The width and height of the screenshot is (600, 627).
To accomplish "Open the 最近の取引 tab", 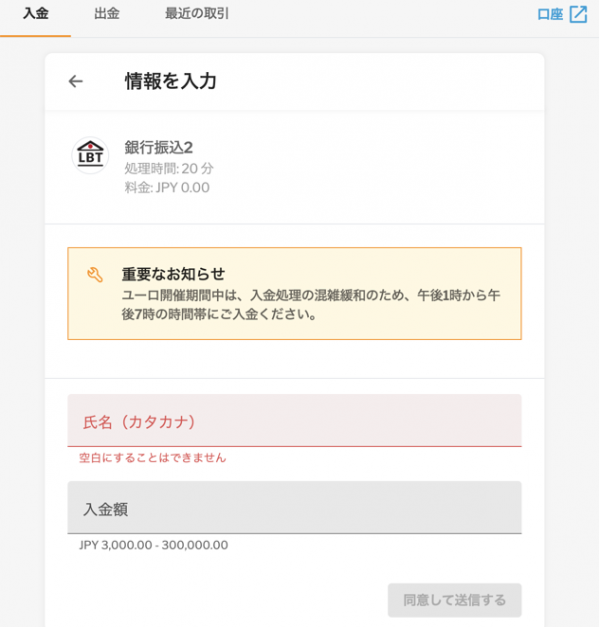I will pos(197,14).
